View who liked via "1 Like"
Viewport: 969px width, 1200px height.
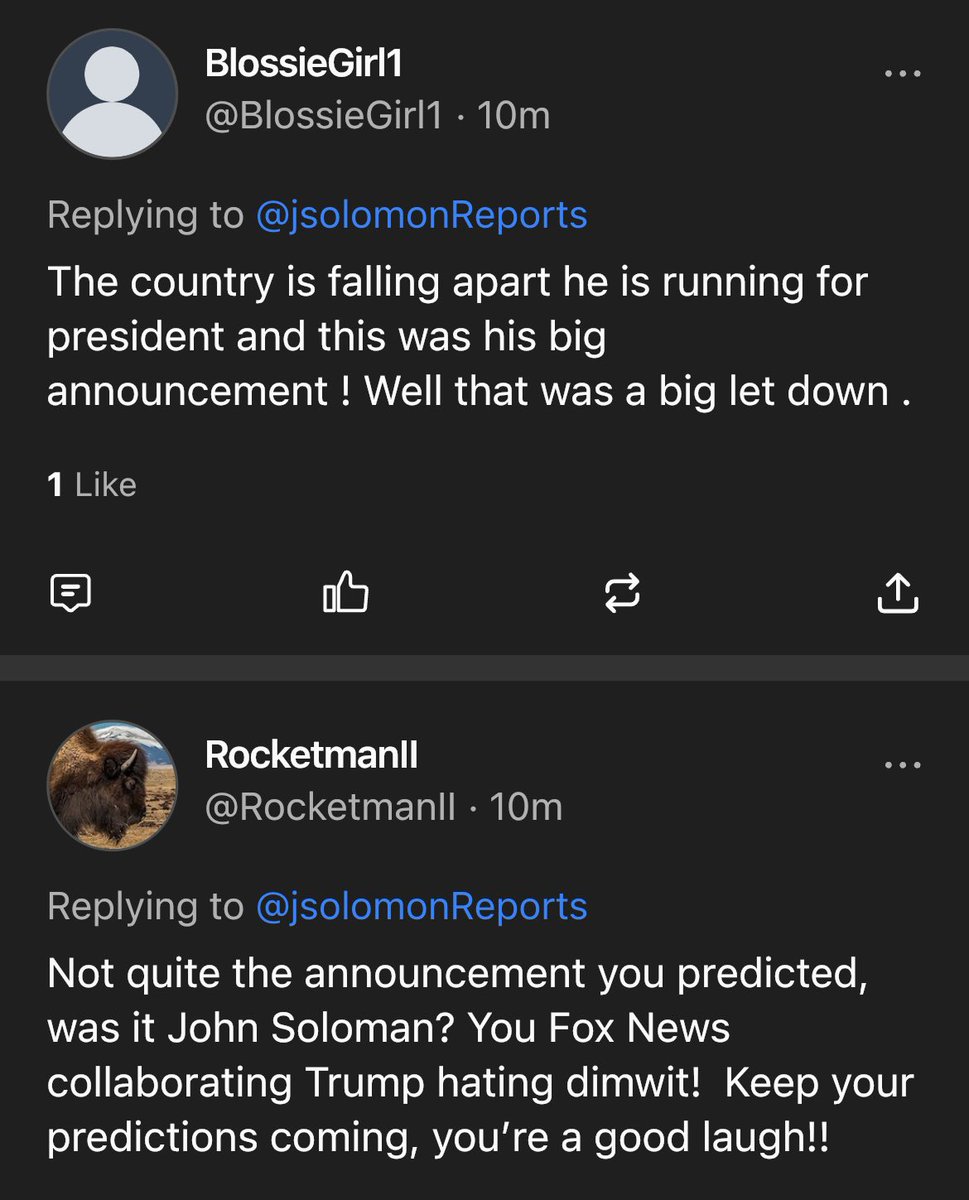click(x=92, y=485)
